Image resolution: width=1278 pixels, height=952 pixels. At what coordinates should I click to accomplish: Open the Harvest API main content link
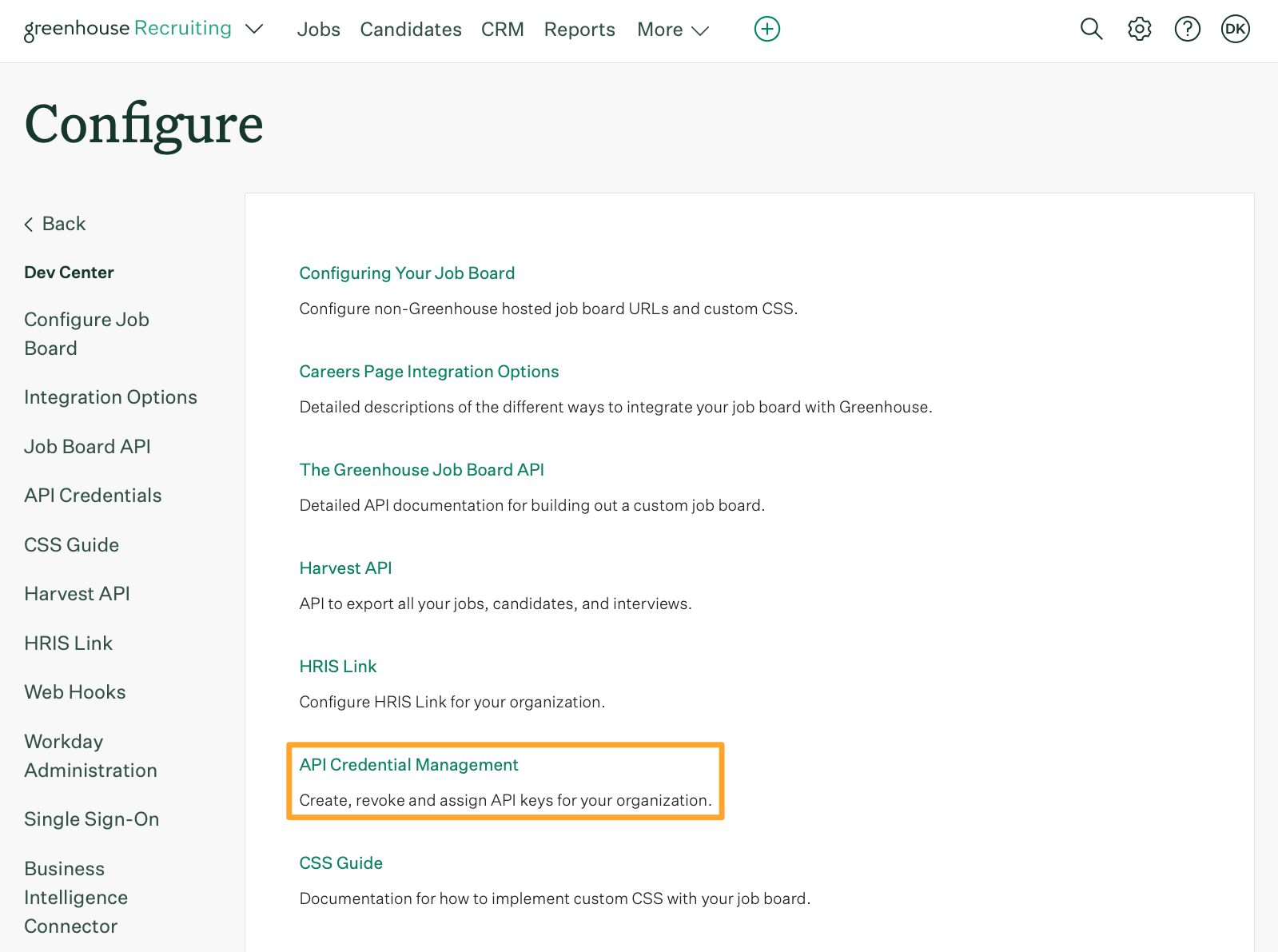pyautogui.click(x=345, y=568)
